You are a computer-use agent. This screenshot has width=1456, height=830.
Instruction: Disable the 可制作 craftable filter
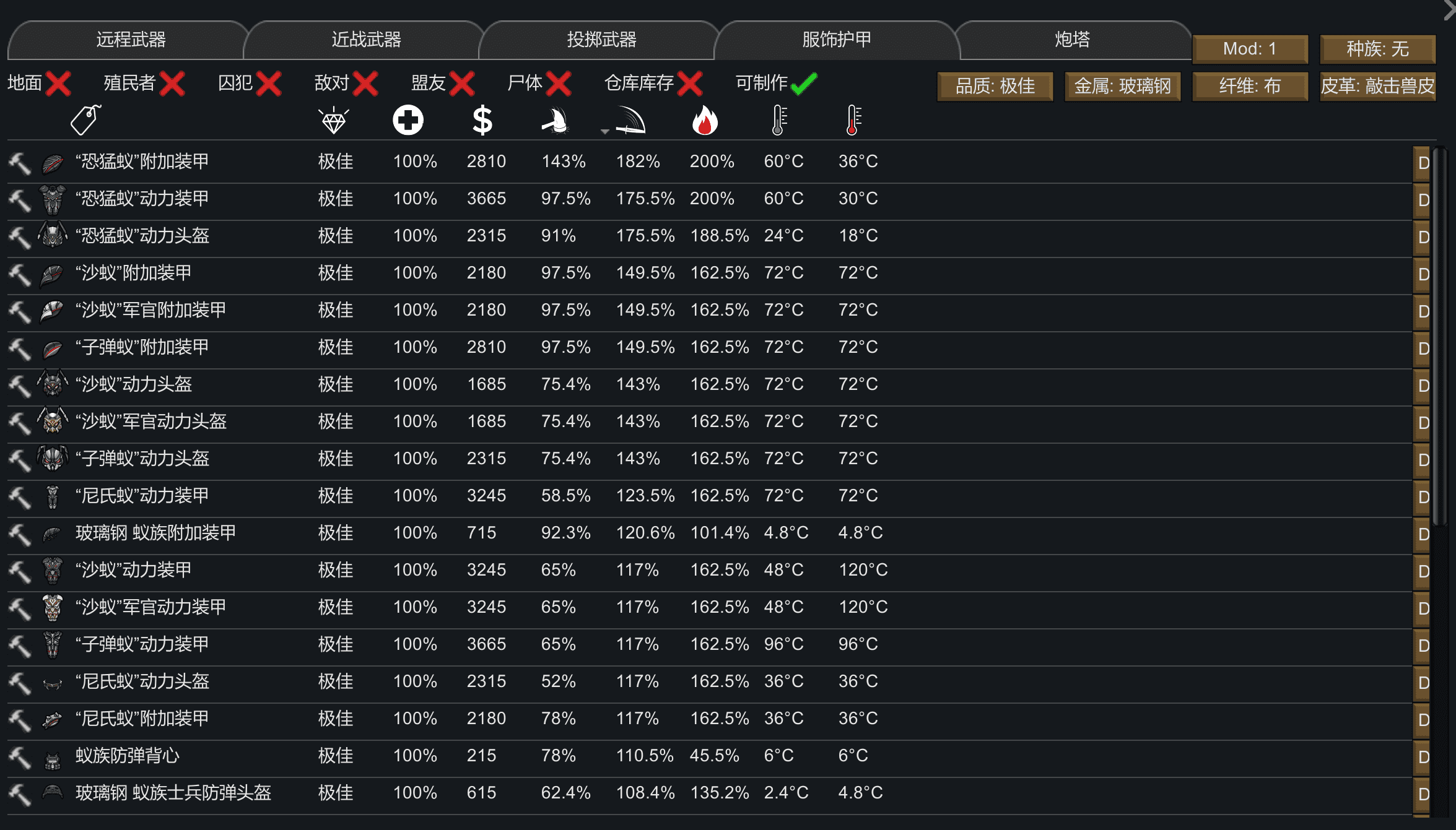(x=777, y=83)
